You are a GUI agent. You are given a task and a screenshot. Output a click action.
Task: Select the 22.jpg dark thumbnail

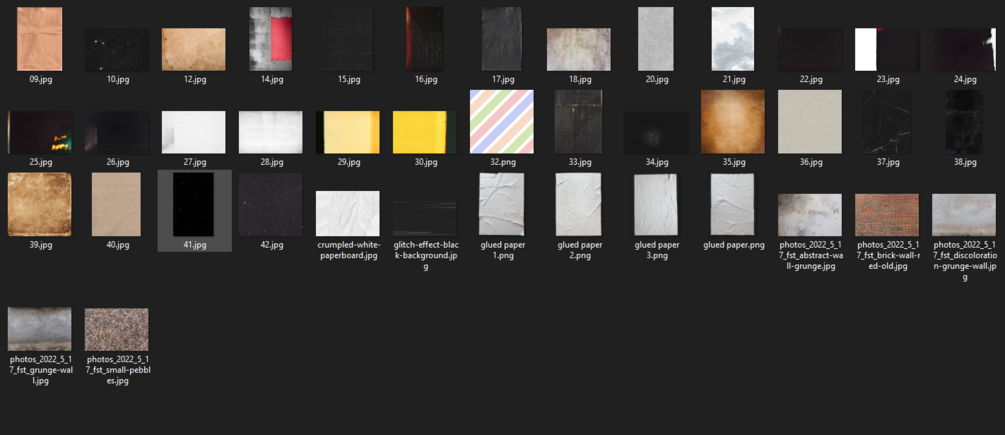810,49
